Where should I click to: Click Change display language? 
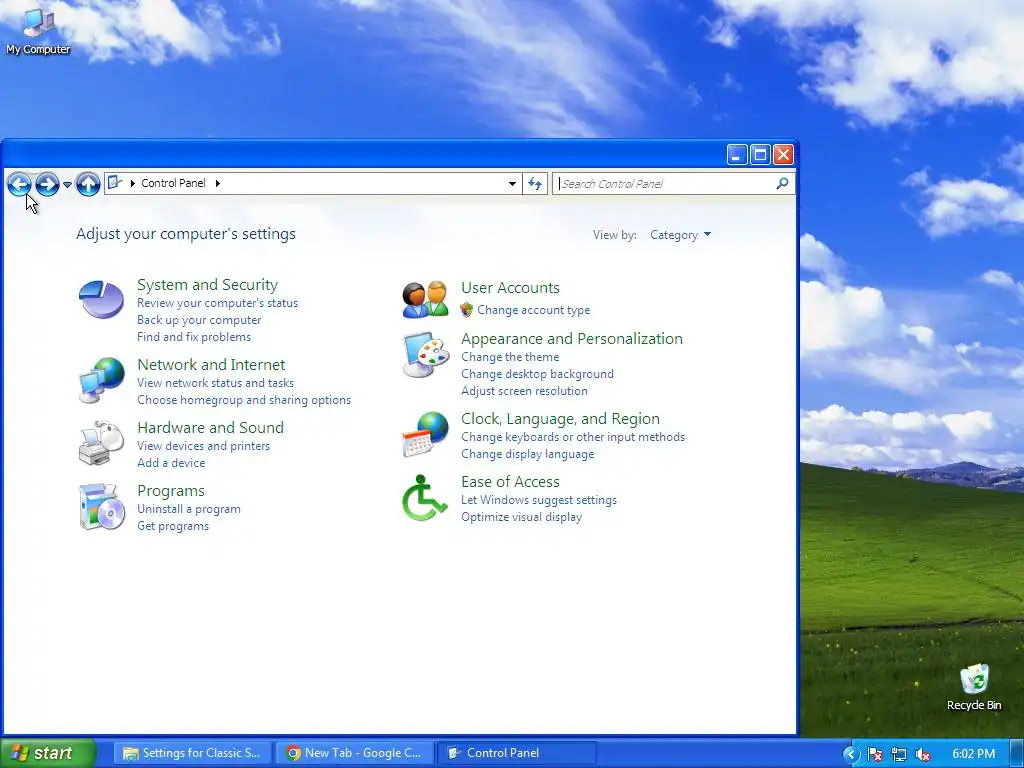(528, 454)
